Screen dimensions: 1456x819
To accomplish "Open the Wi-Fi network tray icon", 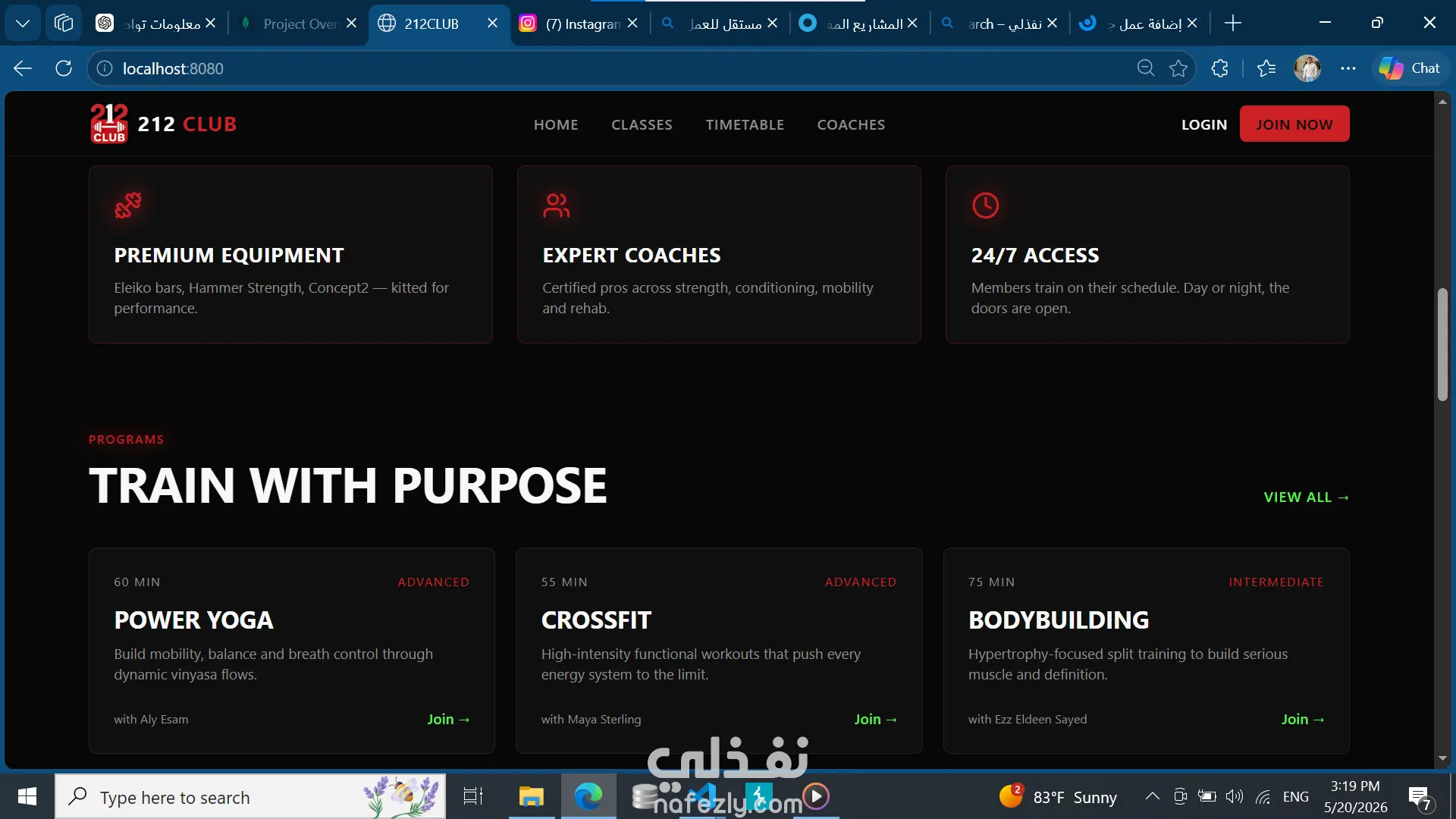I will (x=1263, y=796).
